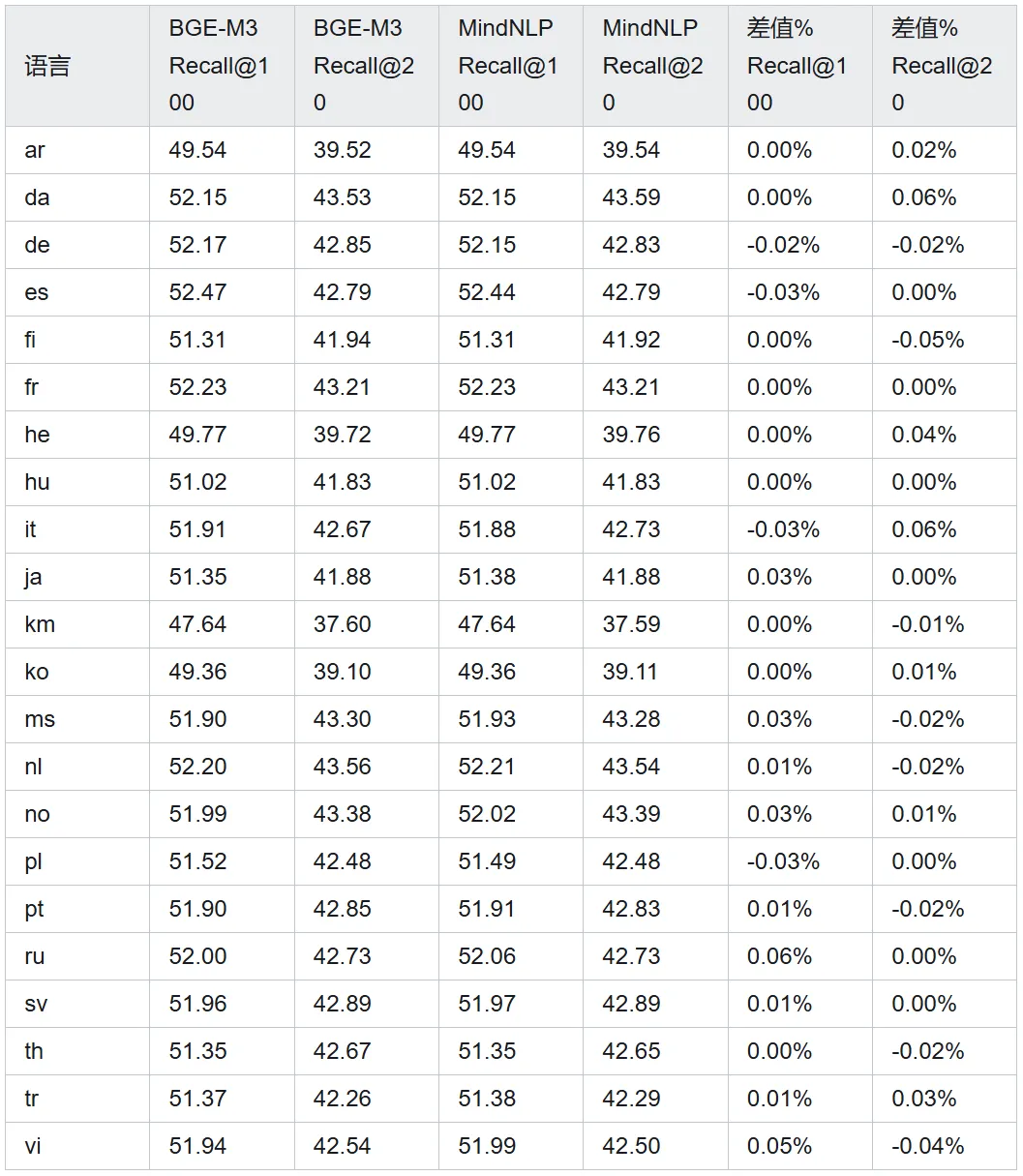Click the 37.60 cell in km row
The width and height of the screenshot is (1023, 1176).
[x=342, y=624]
